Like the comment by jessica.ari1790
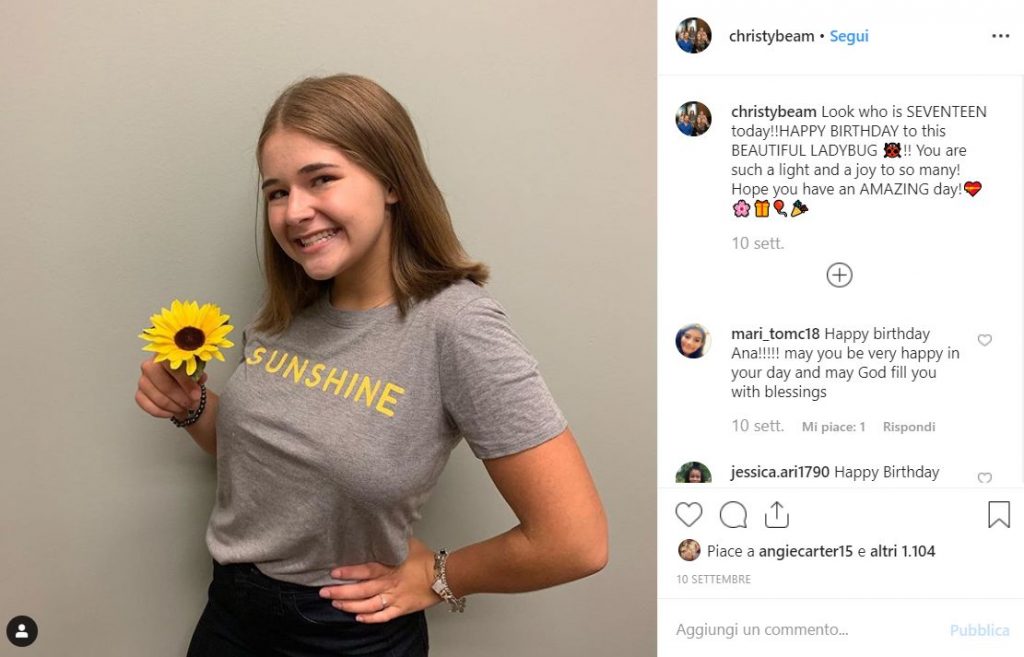Viewport: 1024px width, 657px height. [984, 478]
